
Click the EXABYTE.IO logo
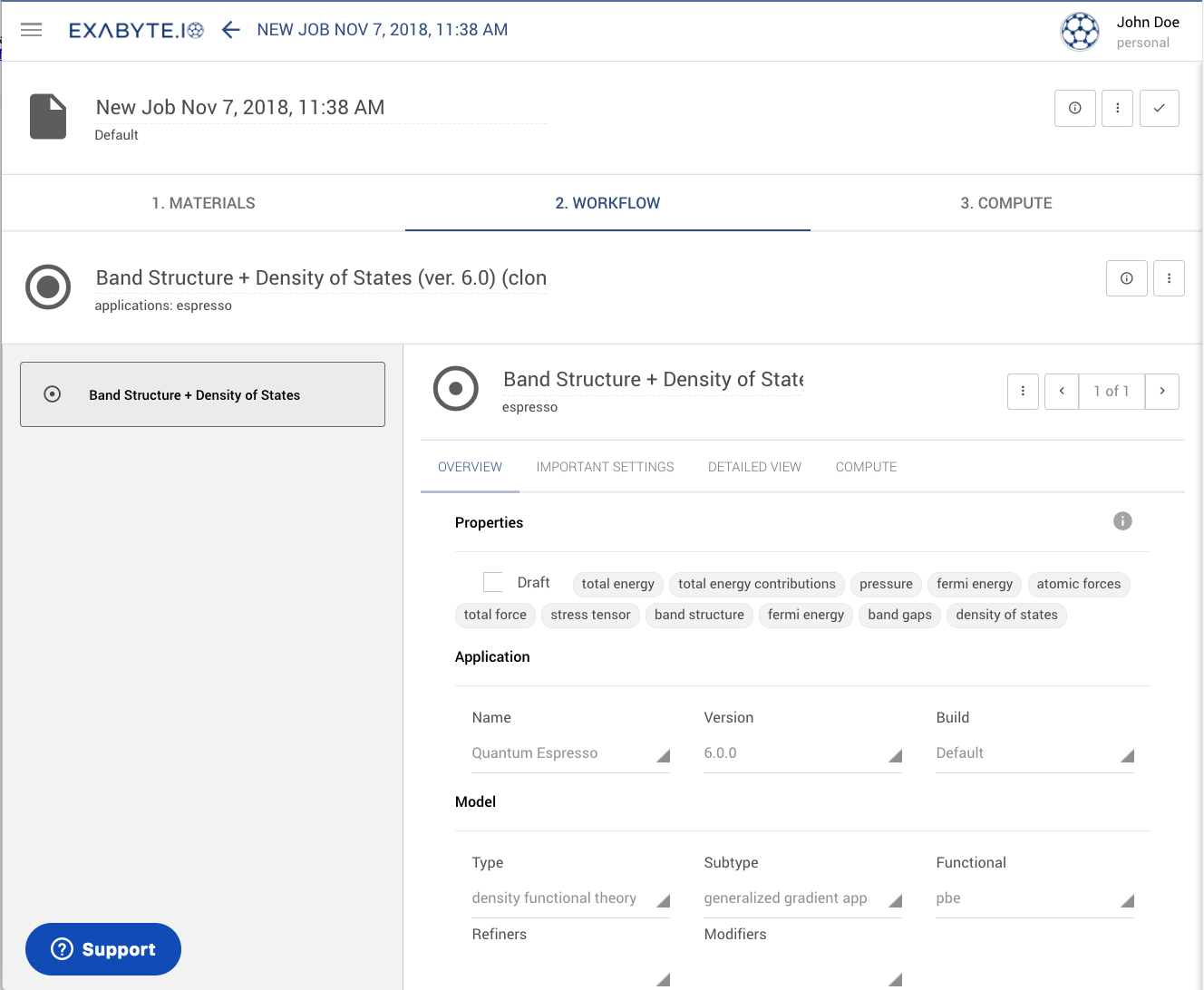(x=136, y=29)
